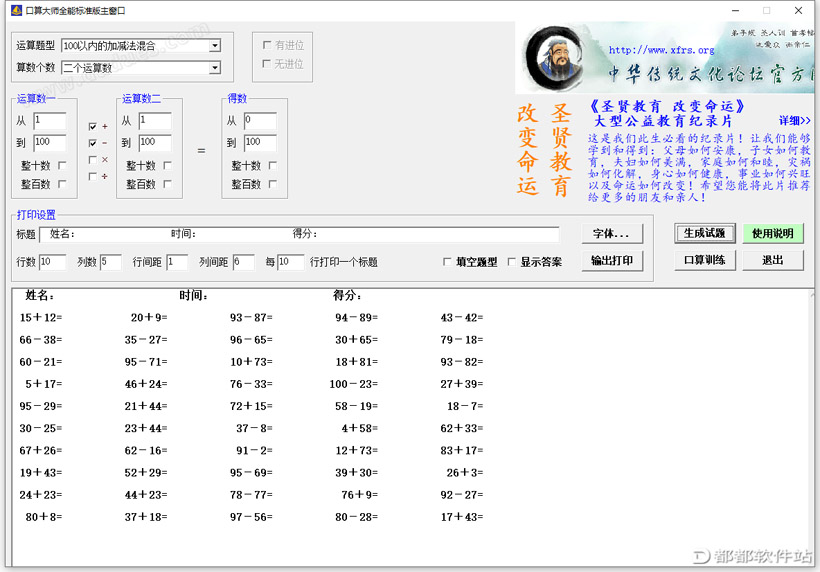Enable the 填空题型 checkbox

(447, 261)
